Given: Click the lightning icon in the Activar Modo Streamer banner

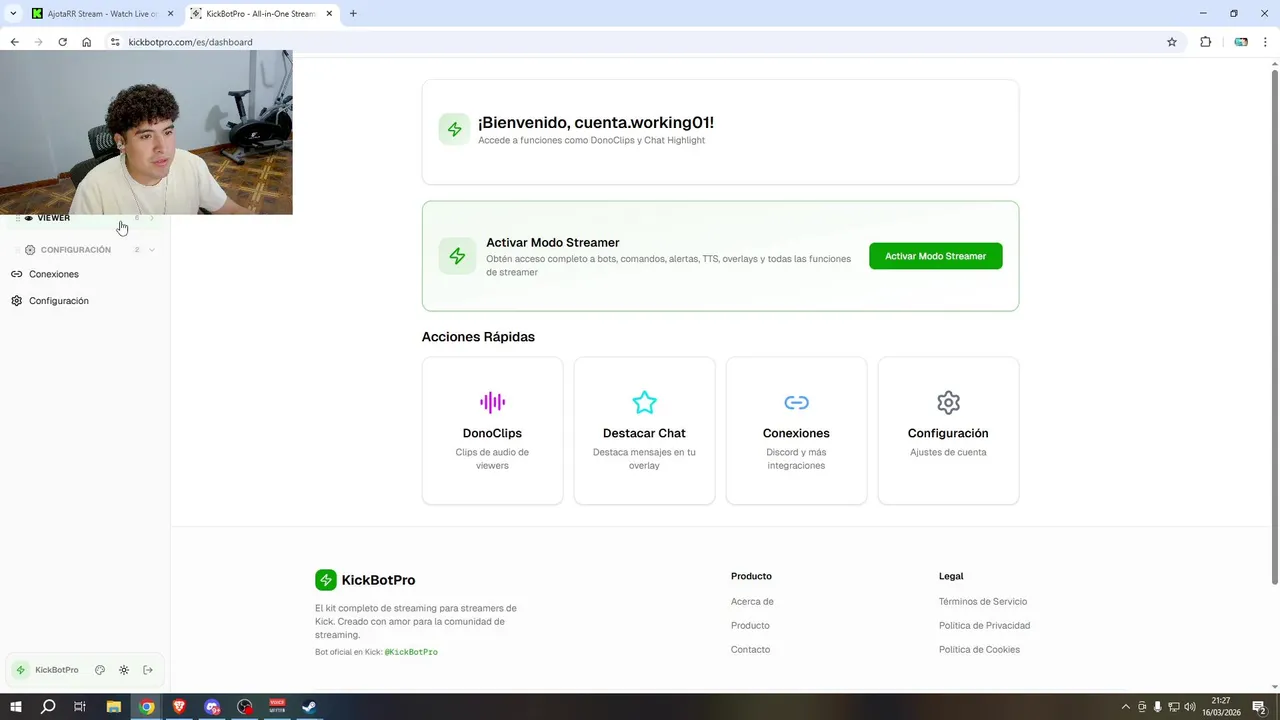Looking at the screenshot, I should click(457, 256).
